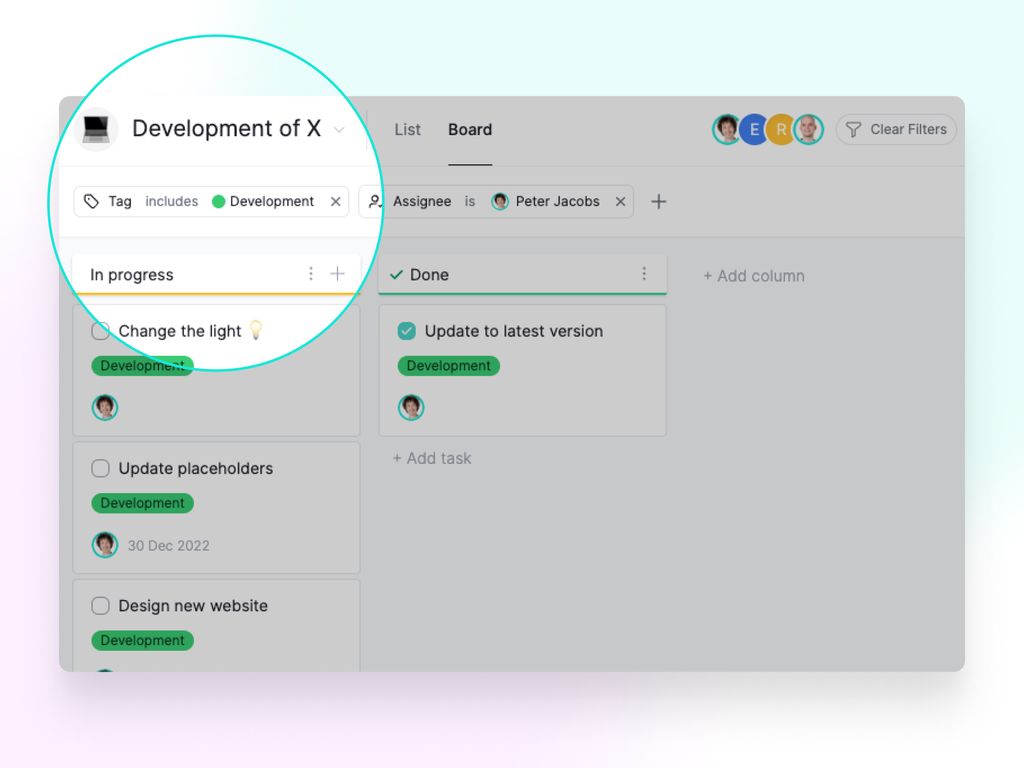Open the Peter Jacobs assignee value
Image resolution: width=1024 pixels, height=768 pixels.
click(545, 201)
